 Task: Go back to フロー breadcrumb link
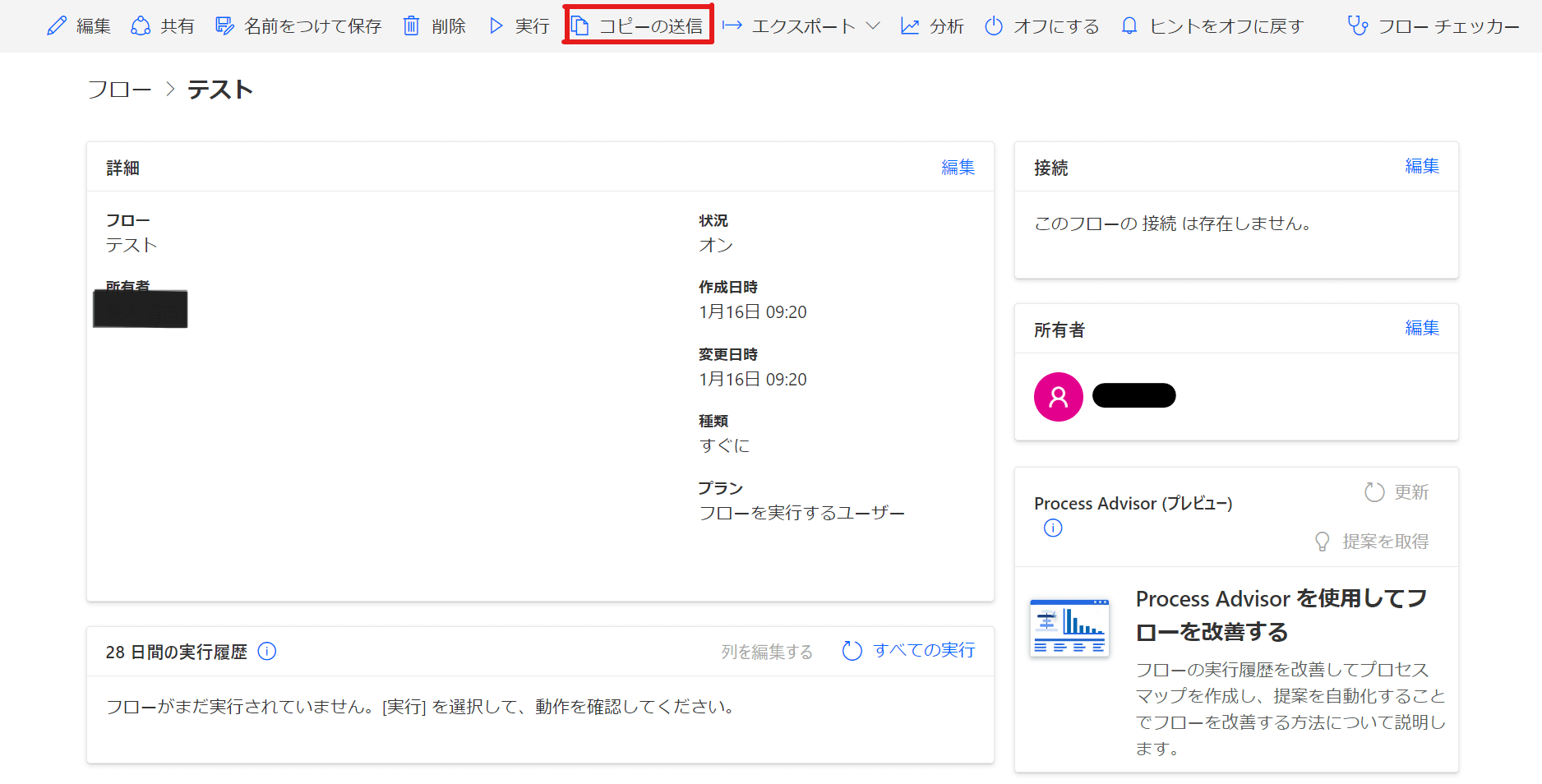pyautogui.click(x=120, y=90)
